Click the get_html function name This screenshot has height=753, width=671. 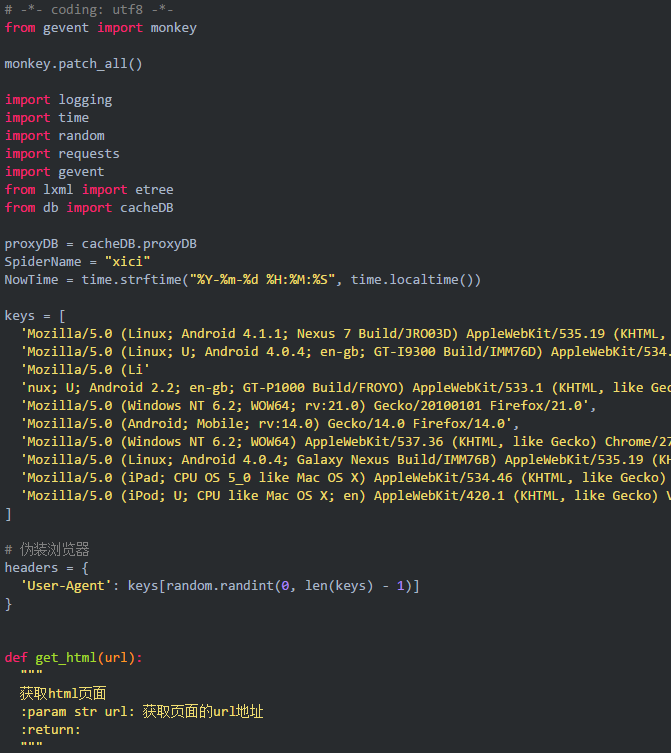coord(65,658)
